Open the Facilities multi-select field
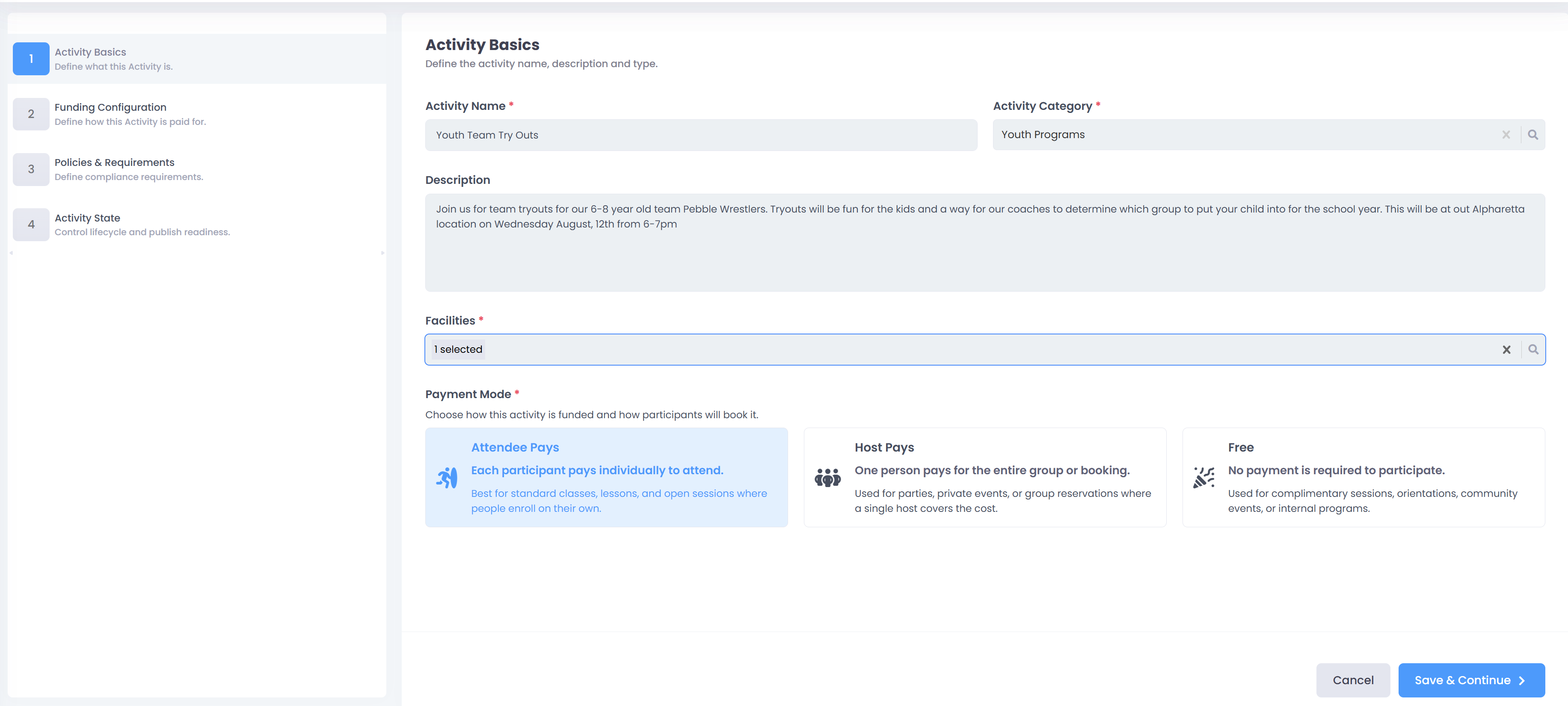1568x706 pixels. (984, 349)
